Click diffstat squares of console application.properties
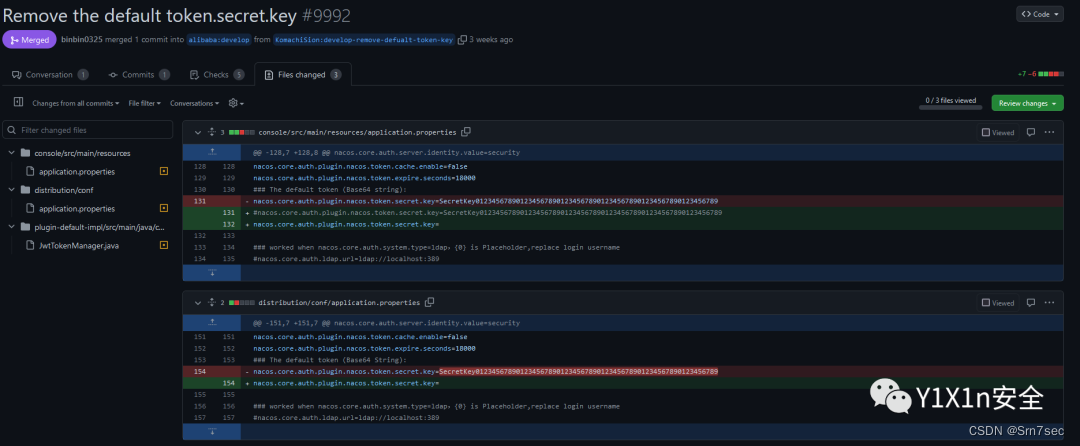The width and height of the screenshot is (1080, 446). pyautogui.click(x=242, y=132)
